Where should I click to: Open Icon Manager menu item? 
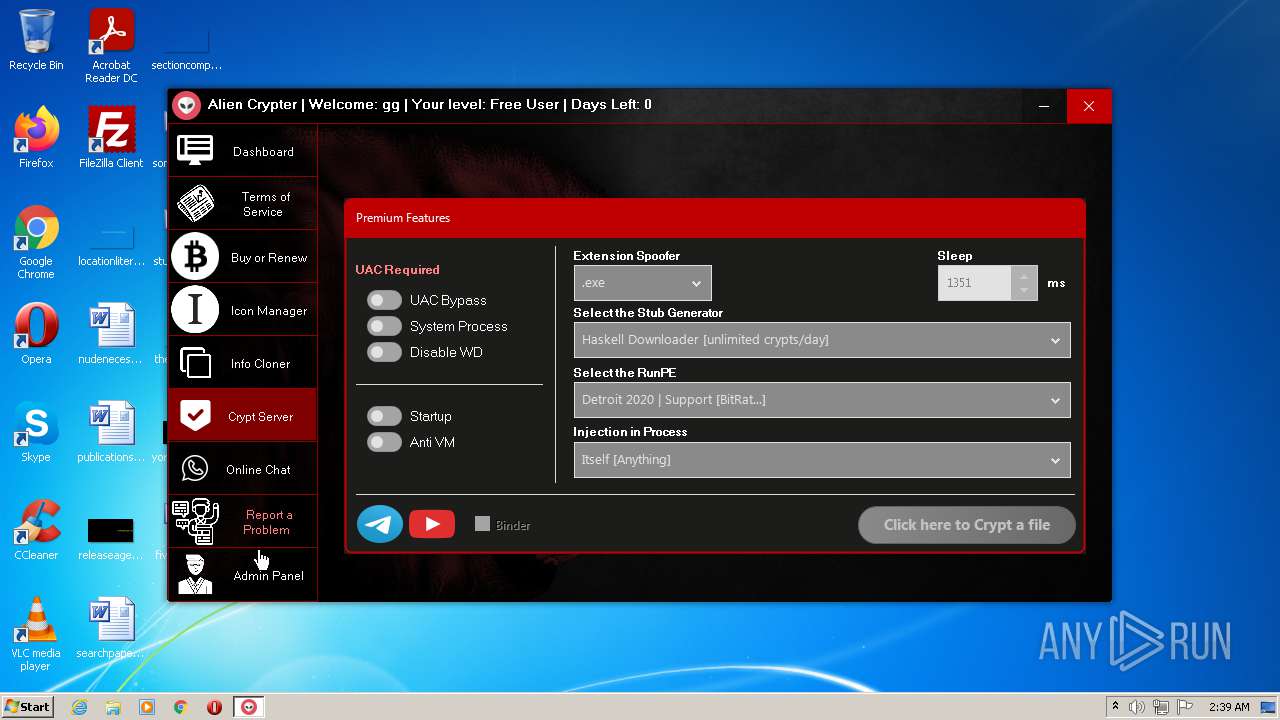point(243,310)
